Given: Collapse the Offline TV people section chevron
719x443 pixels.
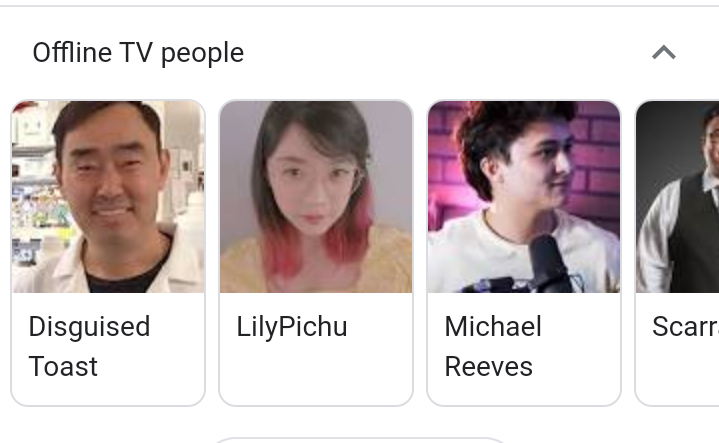Looking at the screenshot, I should (x=664, y=53).
